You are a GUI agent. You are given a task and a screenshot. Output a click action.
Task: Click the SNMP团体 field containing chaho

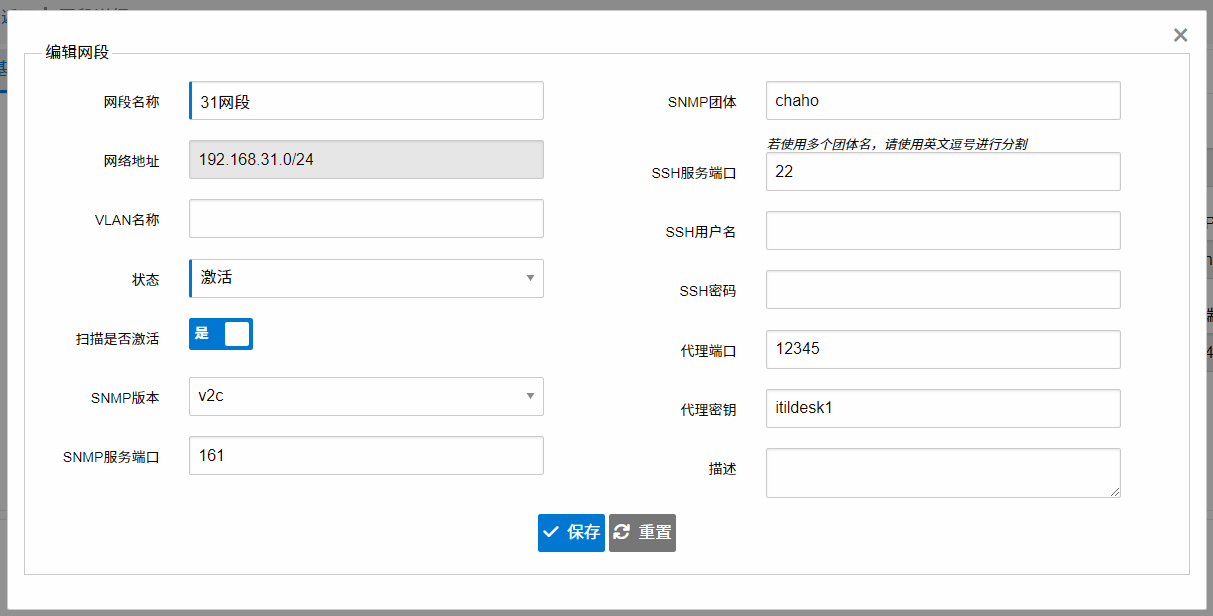(x=943, y=101)
